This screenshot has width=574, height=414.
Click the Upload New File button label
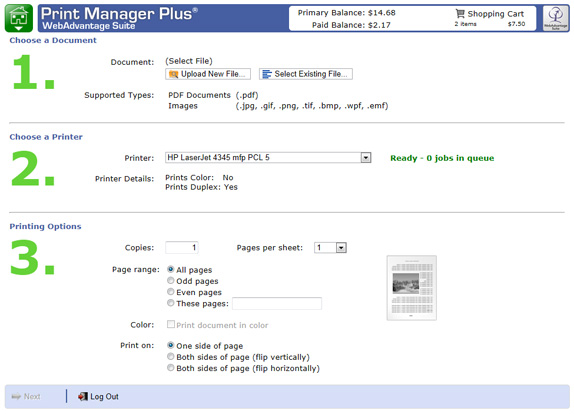click(213, 74)
